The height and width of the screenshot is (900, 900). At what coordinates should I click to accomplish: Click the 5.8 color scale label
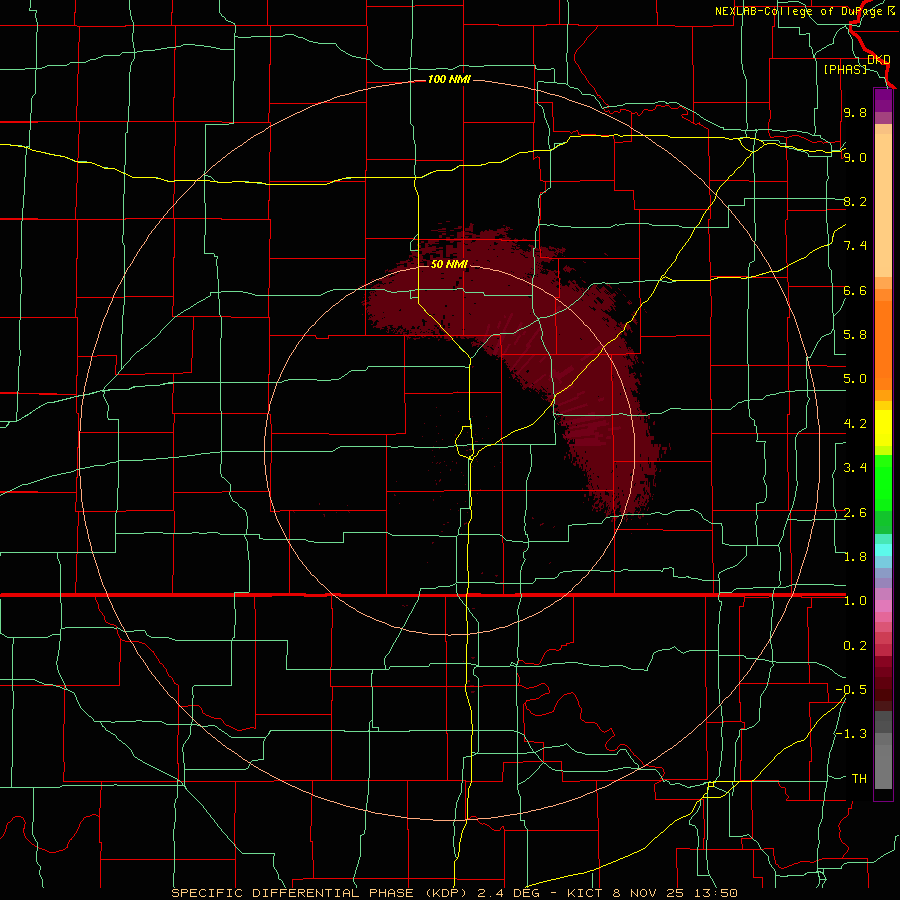click(x=855, y=335)
